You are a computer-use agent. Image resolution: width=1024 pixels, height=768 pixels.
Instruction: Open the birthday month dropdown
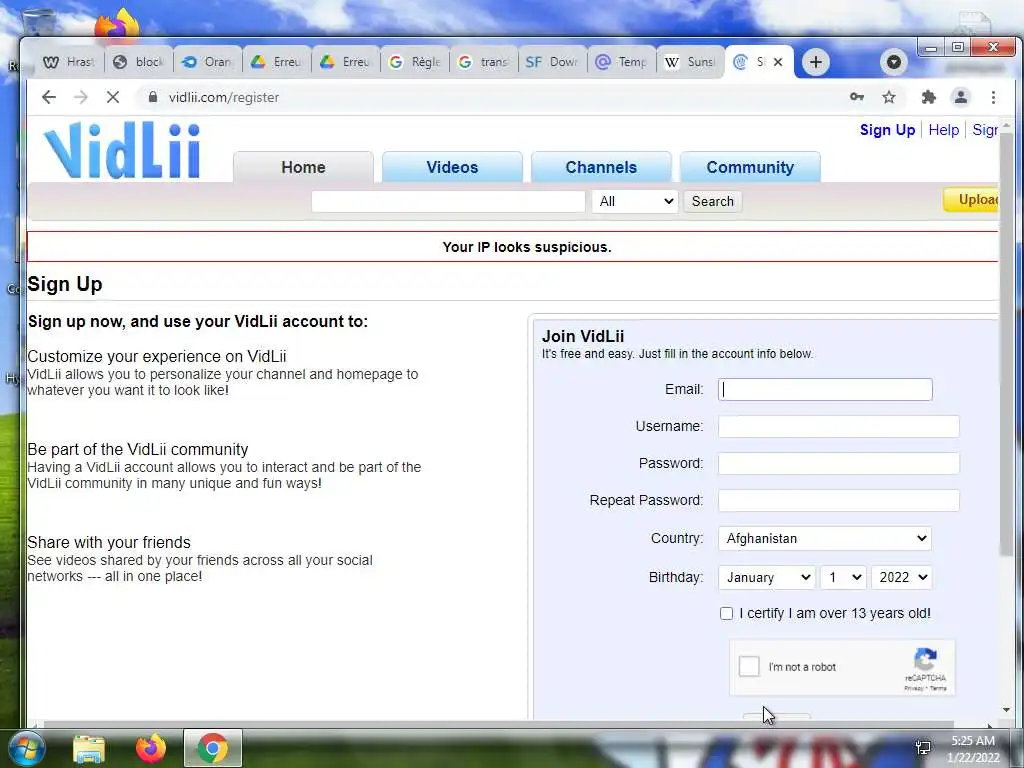coord(767,577)
